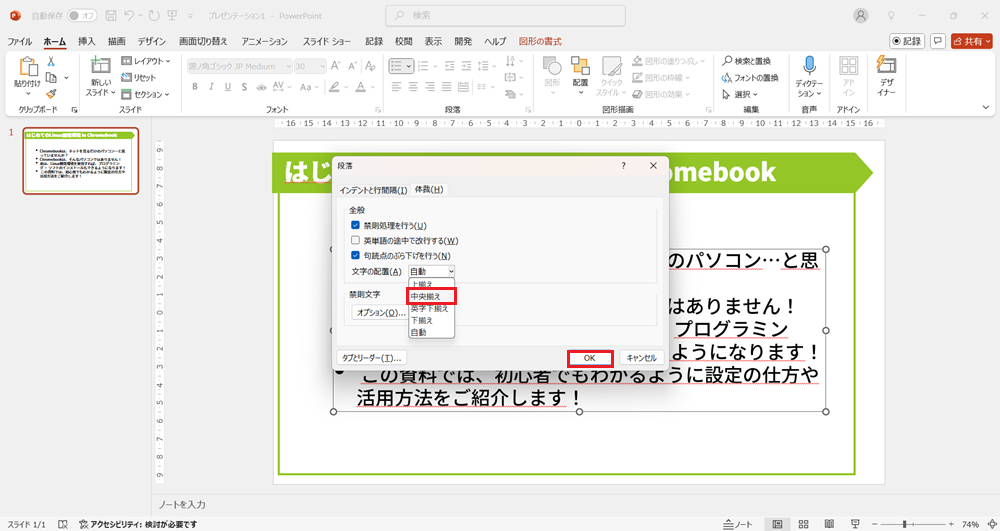1000x531 pixels.
Task: Select 中央揃え from the dropdown list
Action: click(432, 296)
